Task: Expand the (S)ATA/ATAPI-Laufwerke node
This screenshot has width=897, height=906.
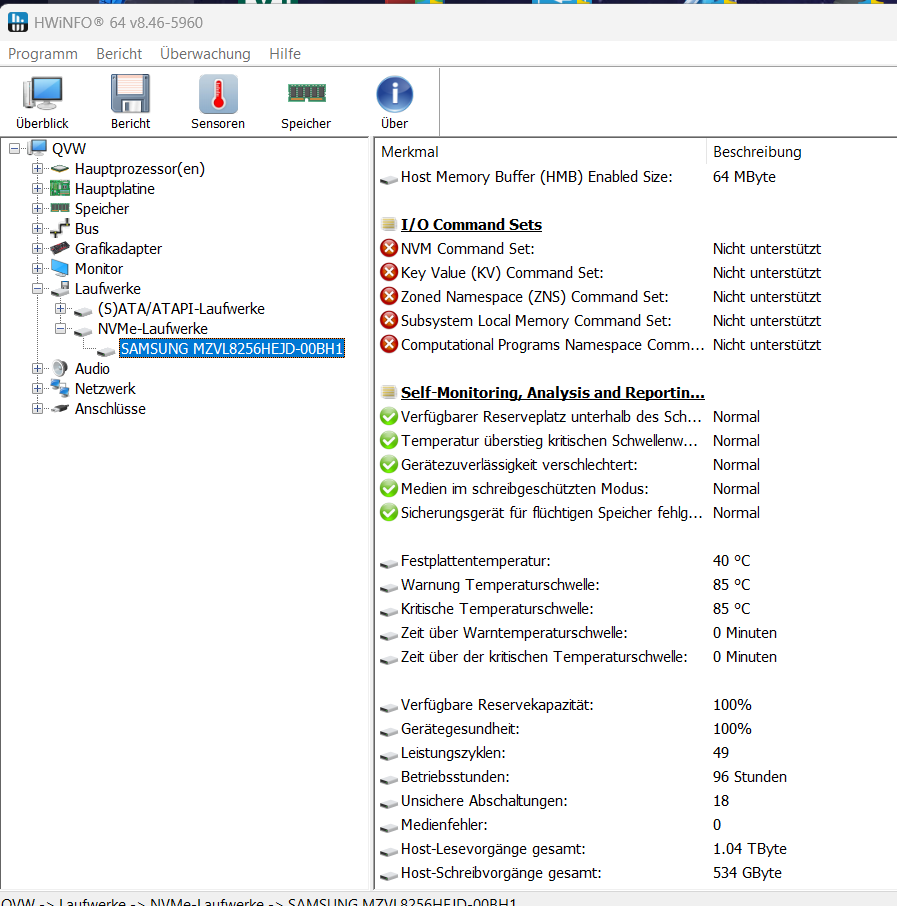Action: point(61,309)
